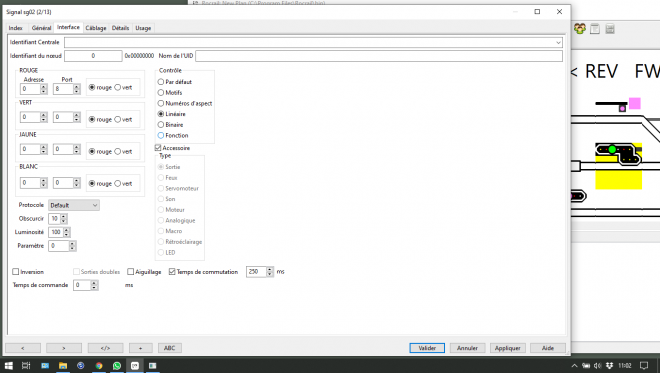Click the volume icon in system tray
The image size is (660, 373).
(x=597, y=365)
